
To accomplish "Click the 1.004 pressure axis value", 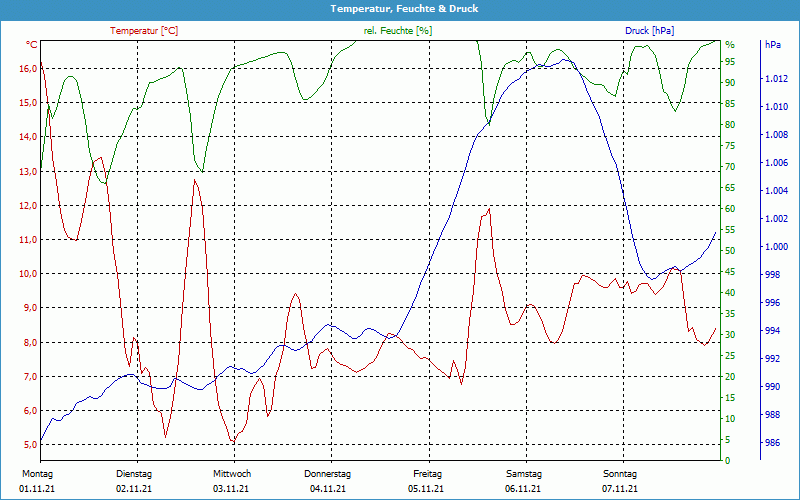I will (777, 191).
